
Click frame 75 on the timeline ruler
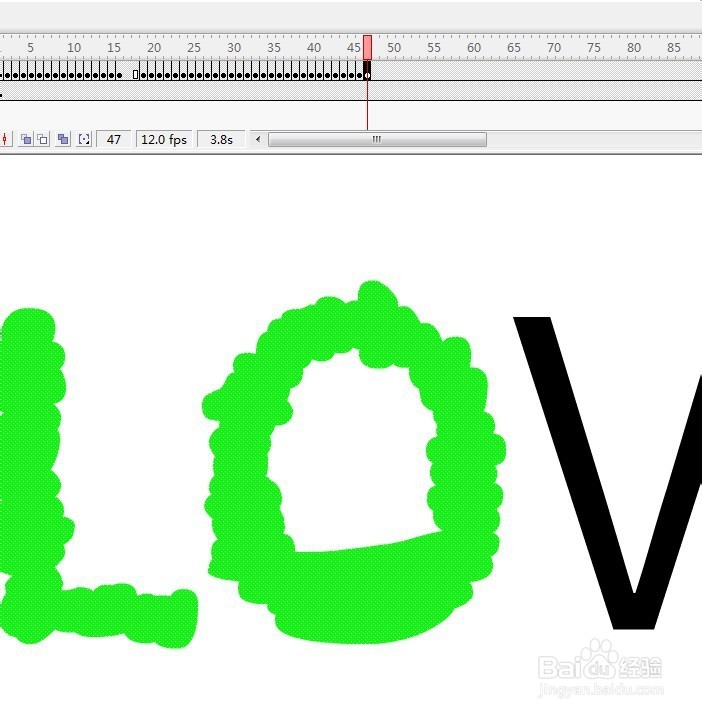click(x=592, y=47)
